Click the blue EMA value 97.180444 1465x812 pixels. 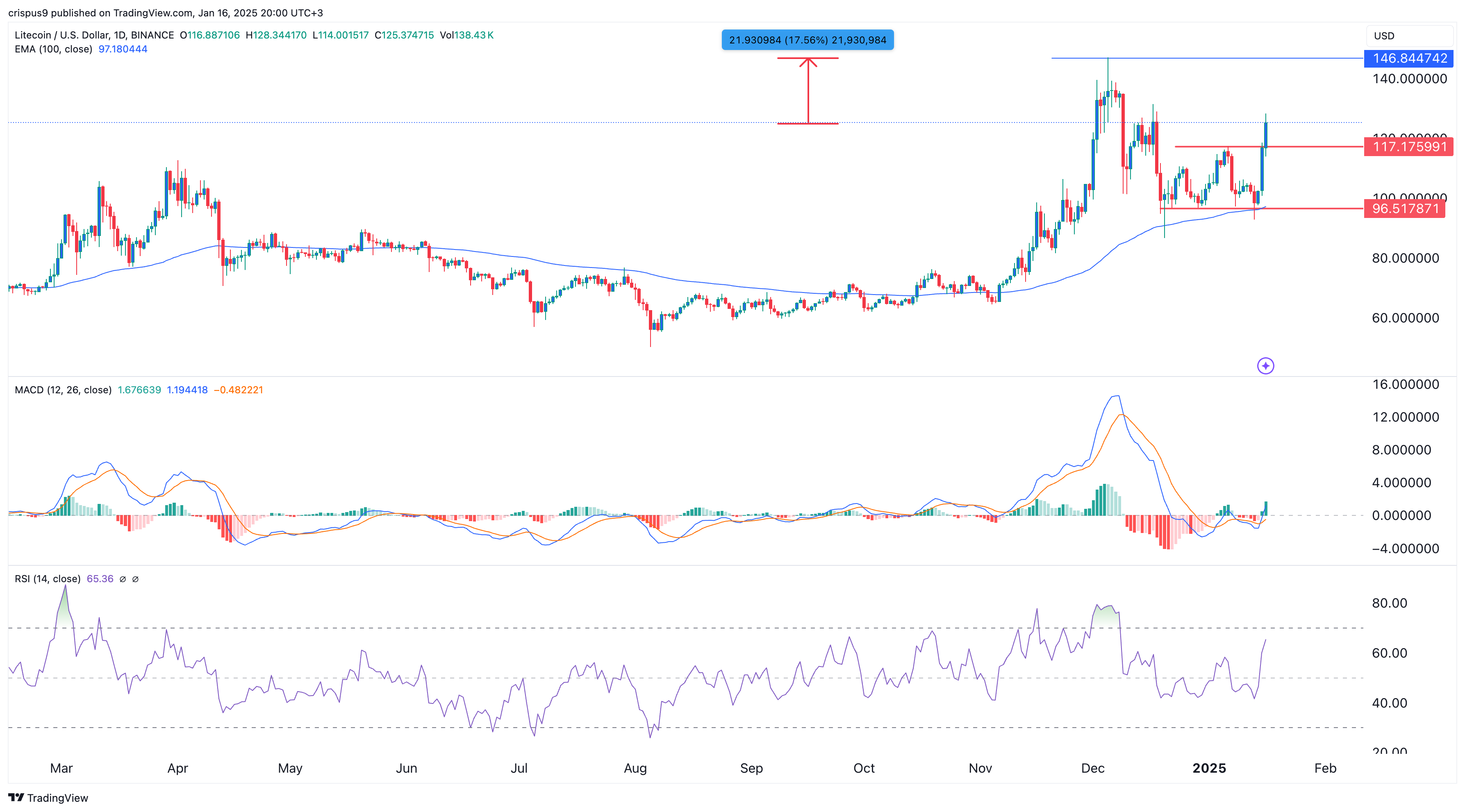click(123, 49)
